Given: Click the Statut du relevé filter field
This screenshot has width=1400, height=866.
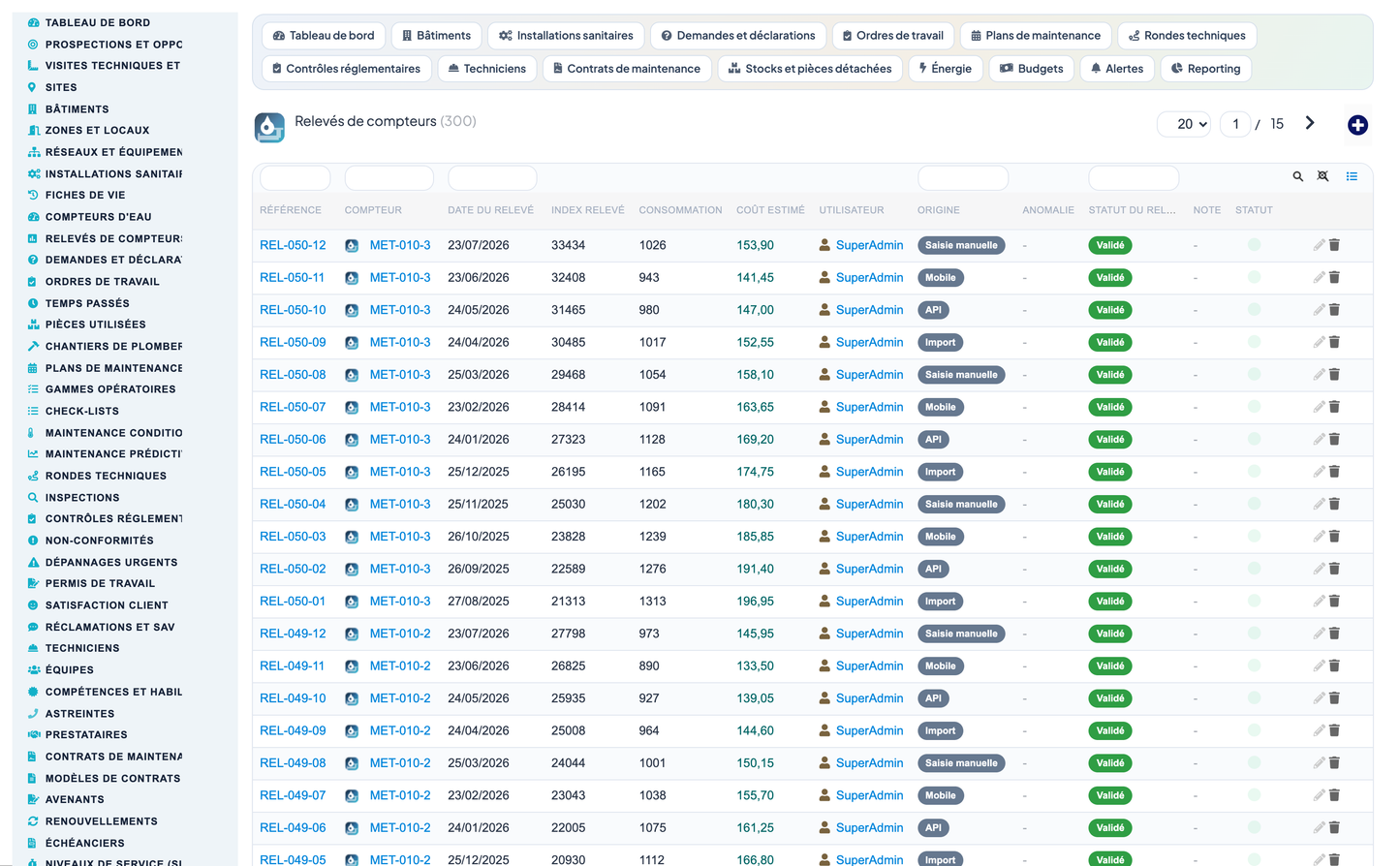Looking at the screenshot, I should [1134, 178].
